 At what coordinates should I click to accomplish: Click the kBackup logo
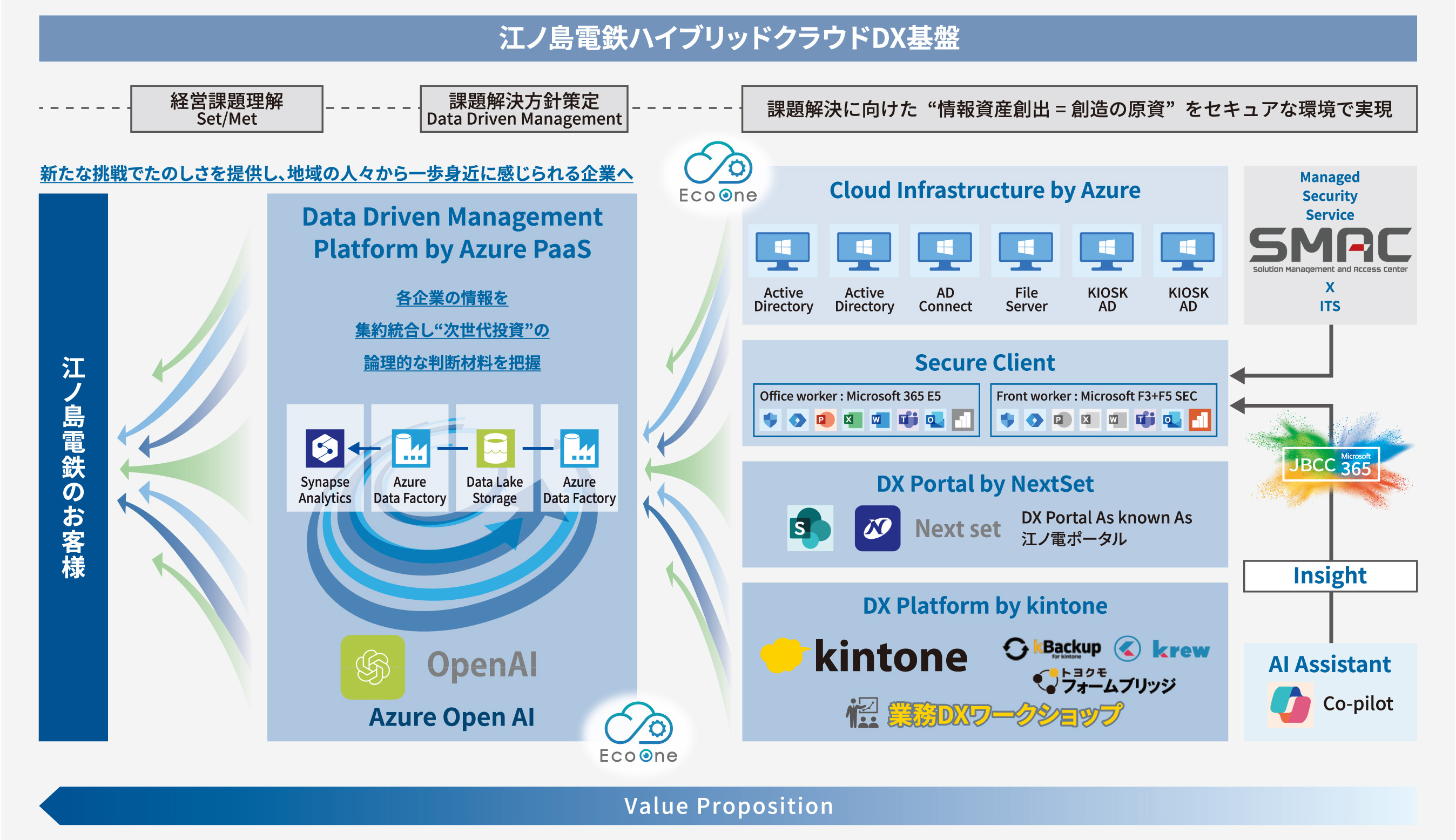[1053, 648]
